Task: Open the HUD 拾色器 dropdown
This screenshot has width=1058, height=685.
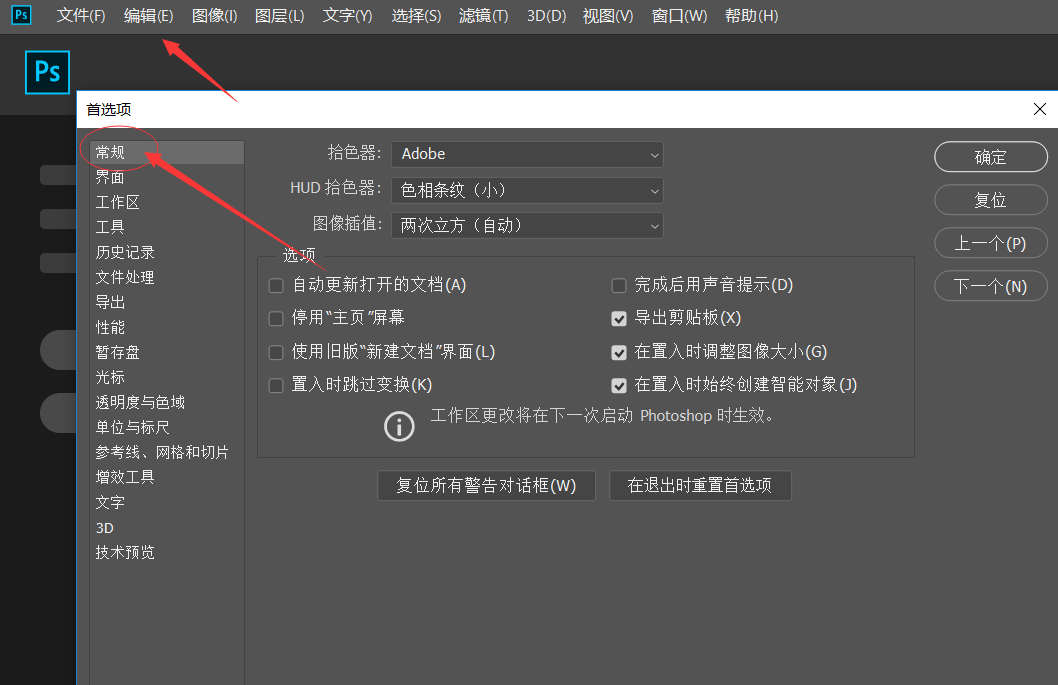Action: 527,190
